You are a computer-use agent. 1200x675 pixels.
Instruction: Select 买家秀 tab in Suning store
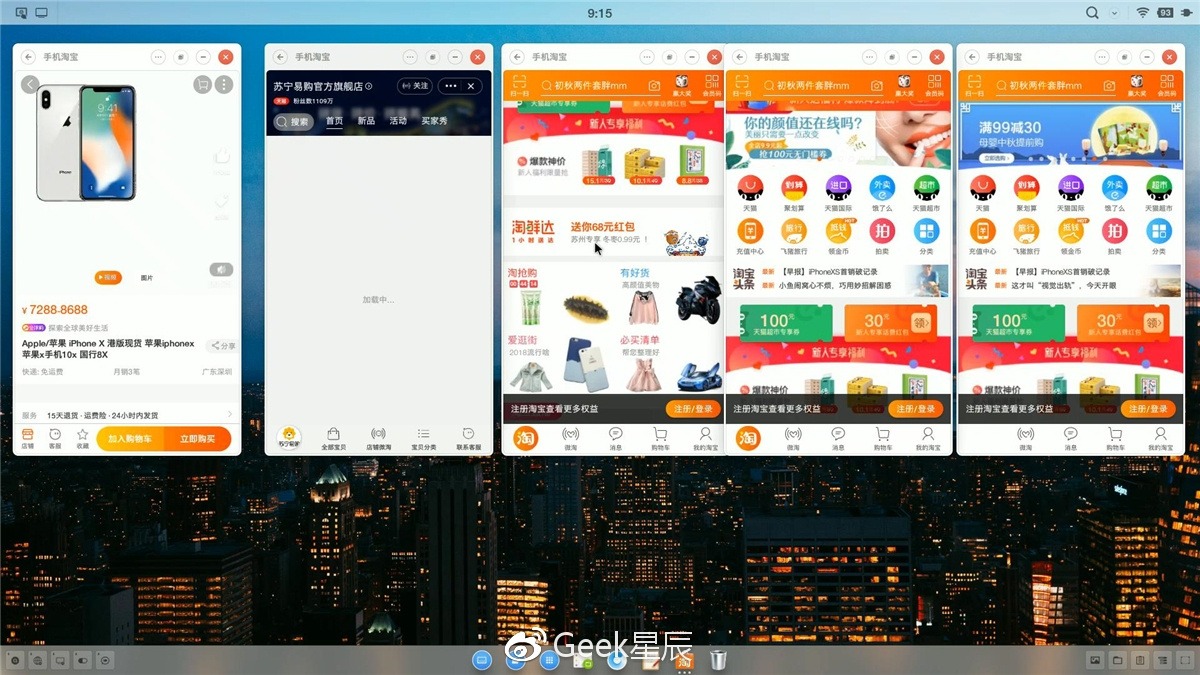click(x=434, y=121)
